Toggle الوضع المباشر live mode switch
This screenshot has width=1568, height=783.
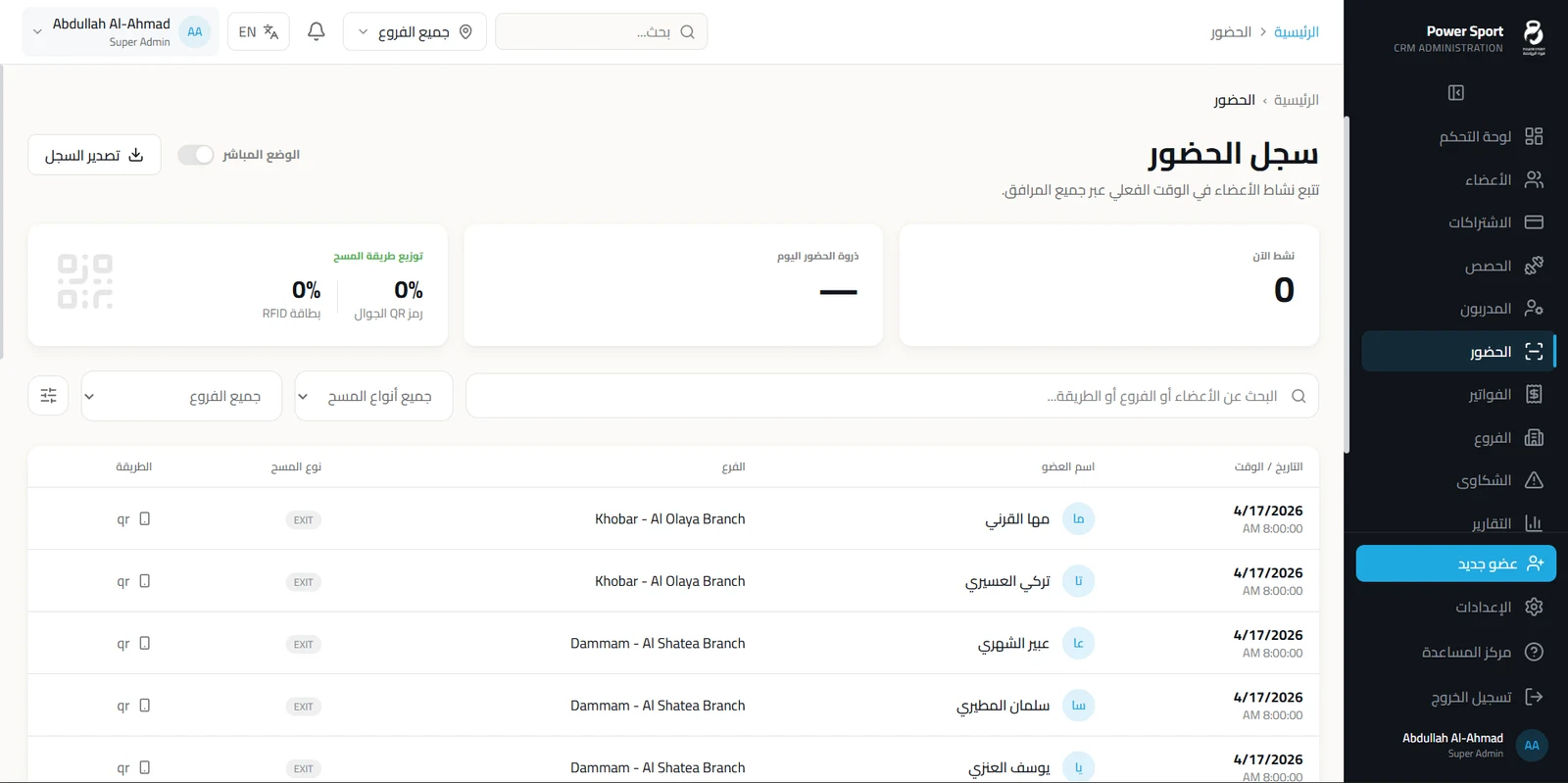coord(196,155)
